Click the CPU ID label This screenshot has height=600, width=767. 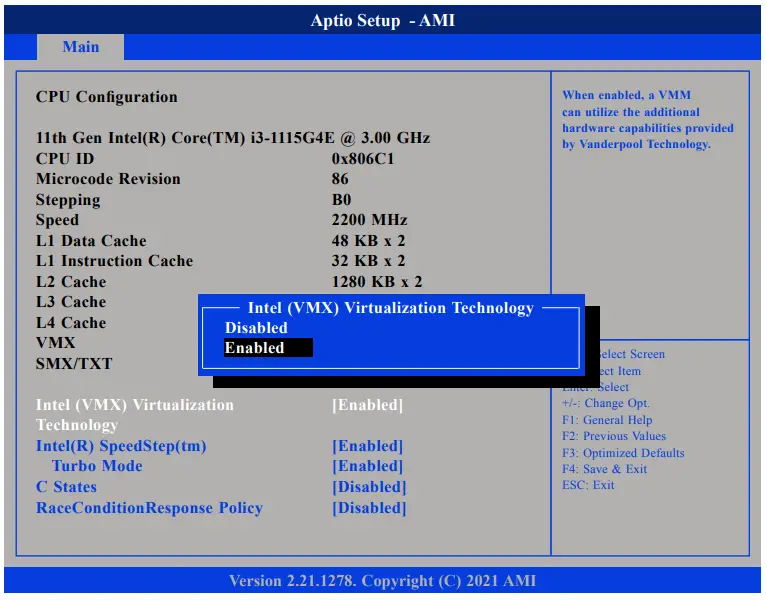pyautogui.click(x=65, y=159)
